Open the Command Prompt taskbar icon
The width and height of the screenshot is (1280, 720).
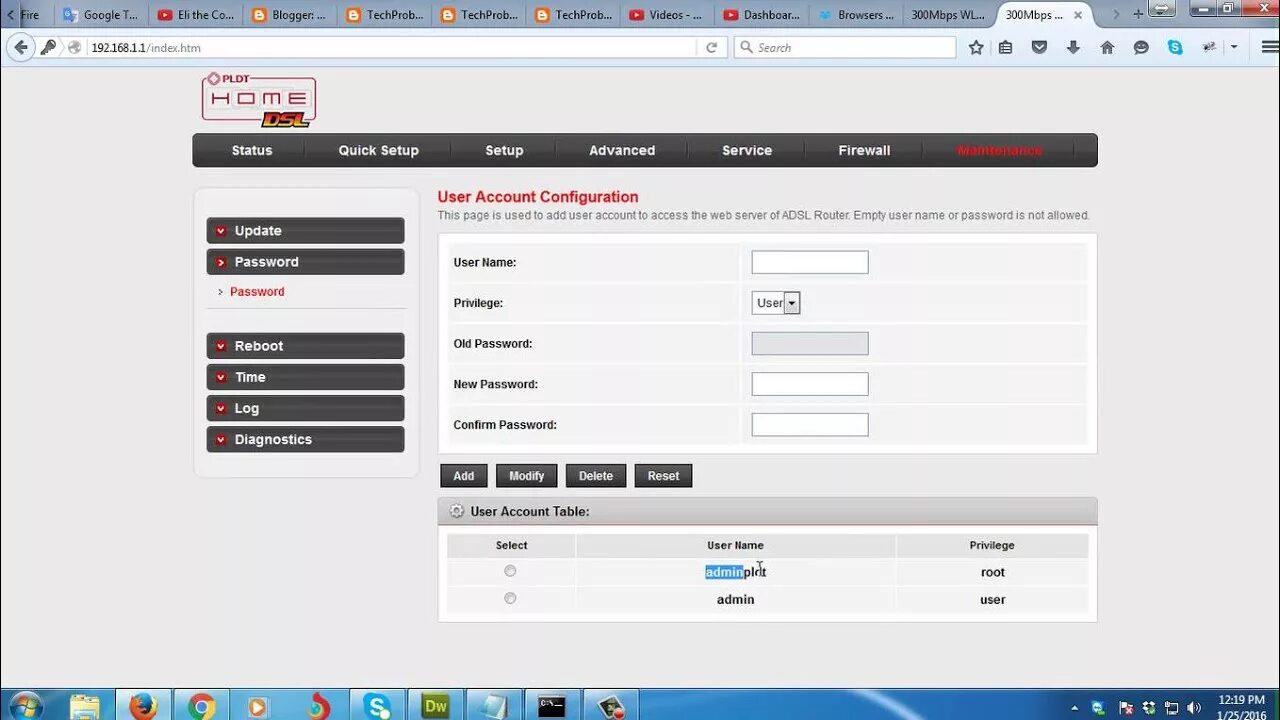[x=551, y=706]
